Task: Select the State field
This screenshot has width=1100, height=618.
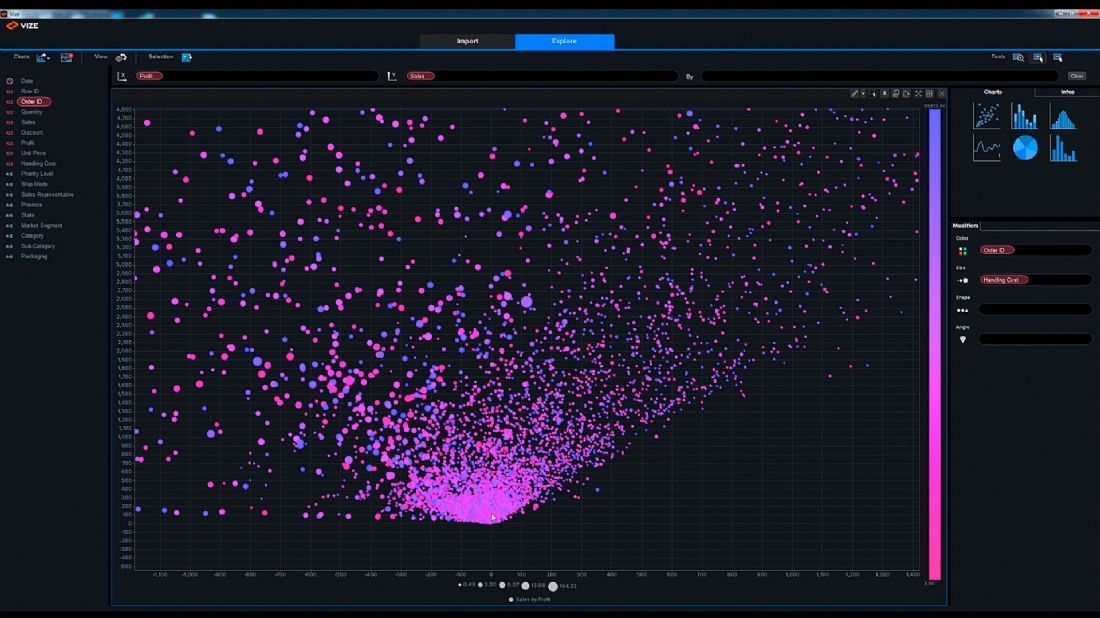Action: pyautogui.click(x=27, y=215)
